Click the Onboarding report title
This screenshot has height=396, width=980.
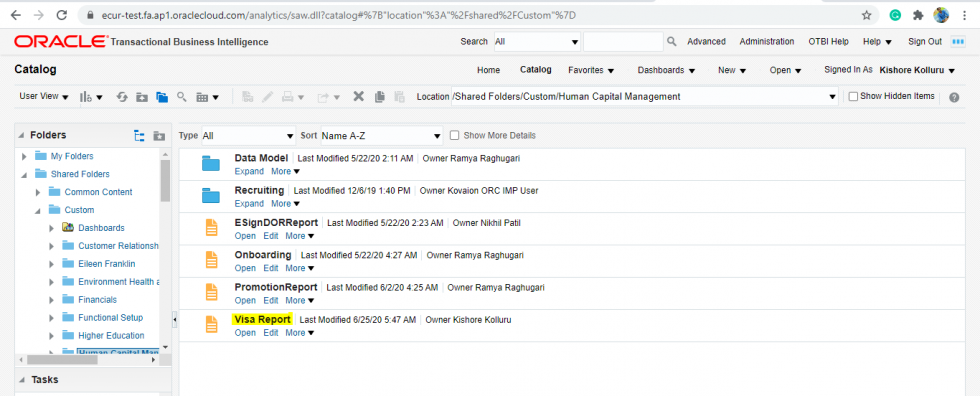click(x=262, y=255)
